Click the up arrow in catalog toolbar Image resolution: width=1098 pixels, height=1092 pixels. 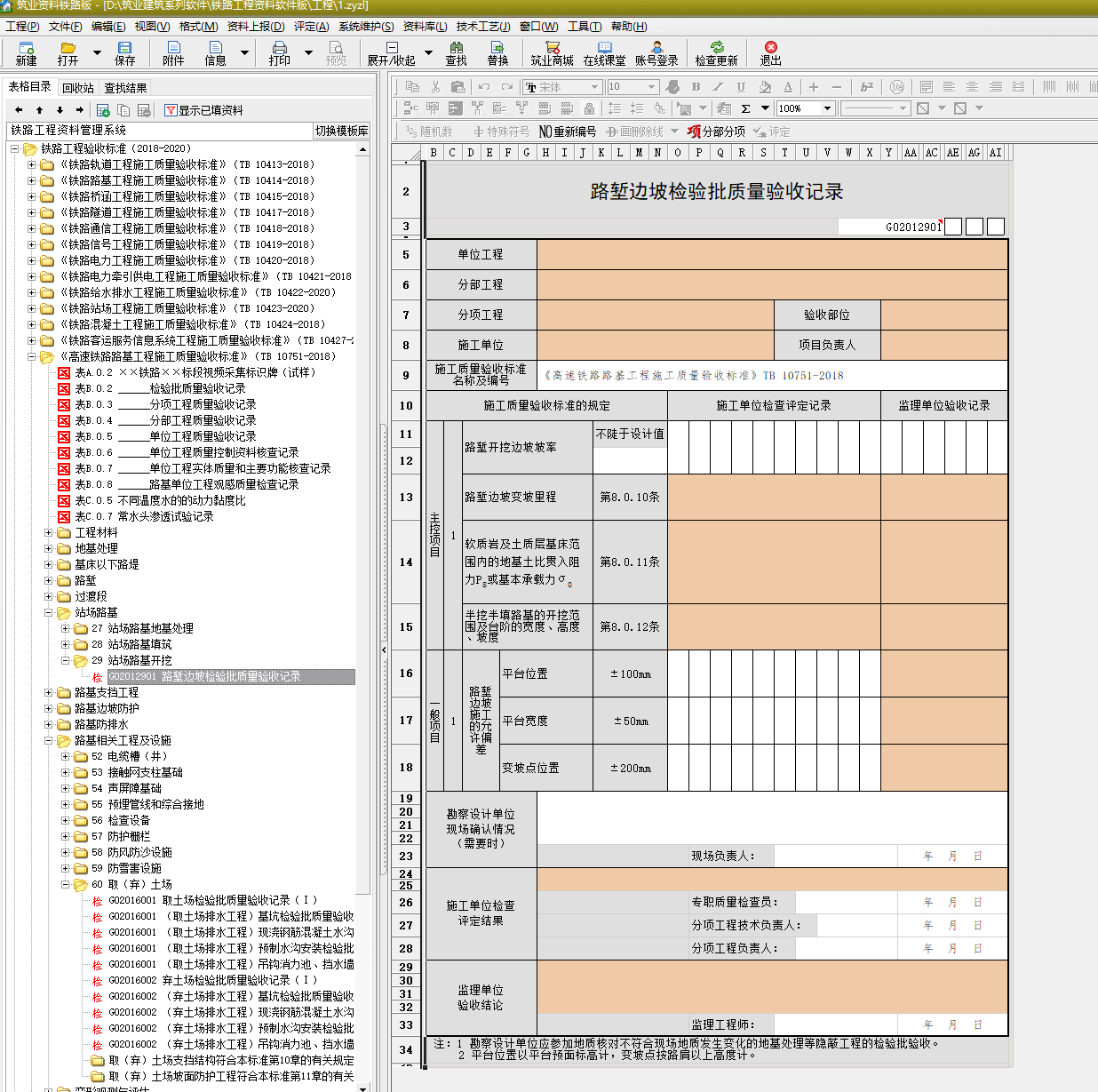click(x=40, y=110)
